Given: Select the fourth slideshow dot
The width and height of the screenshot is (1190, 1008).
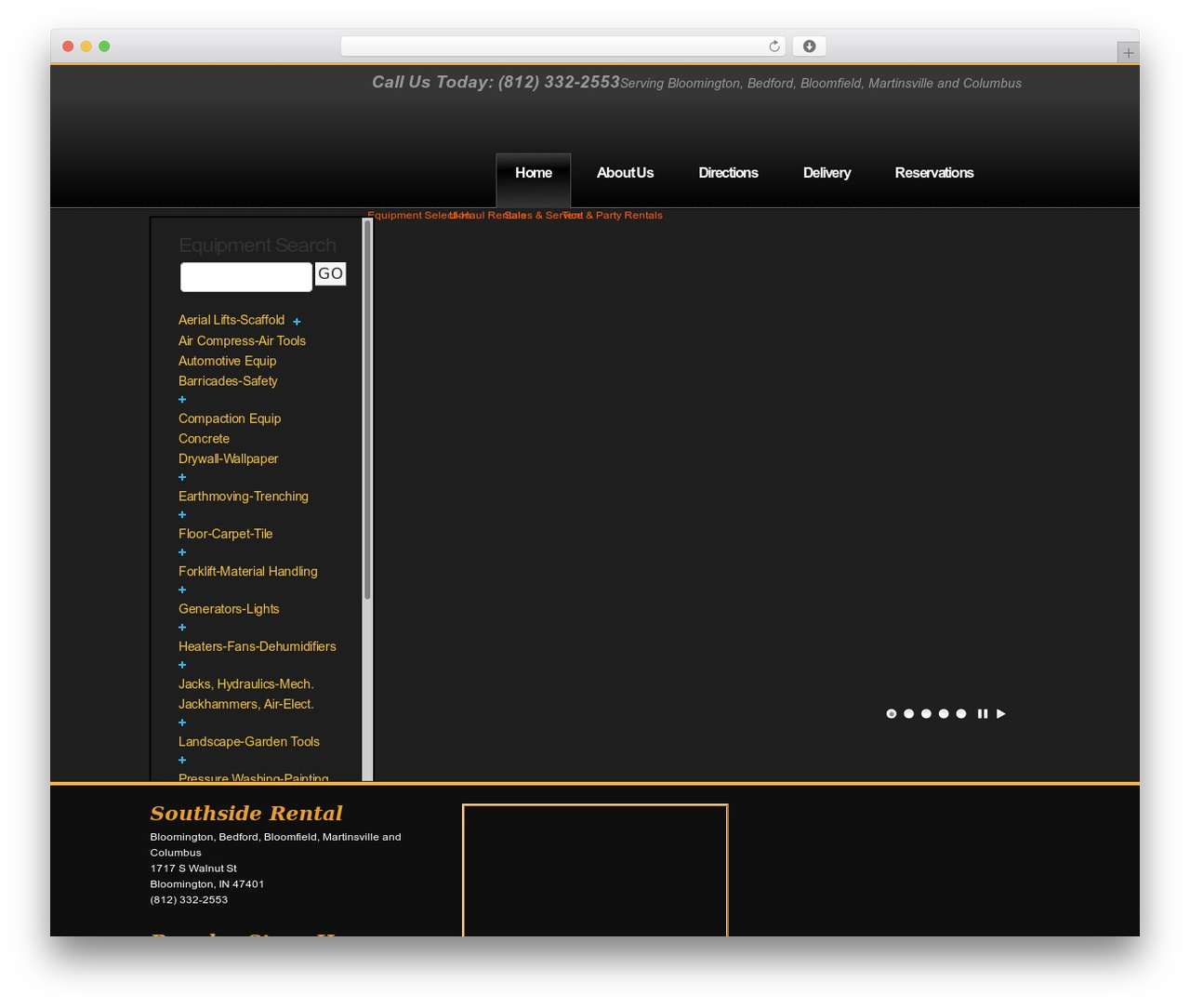Looking at the screenshot, I should [944, 714].
